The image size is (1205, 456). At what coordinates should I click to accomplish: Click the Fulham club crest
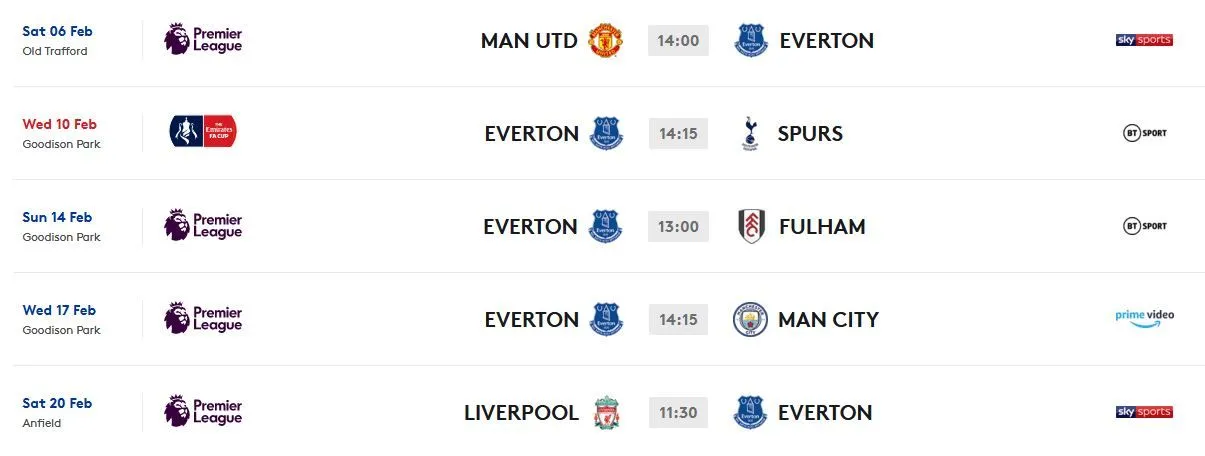(750, 227)
